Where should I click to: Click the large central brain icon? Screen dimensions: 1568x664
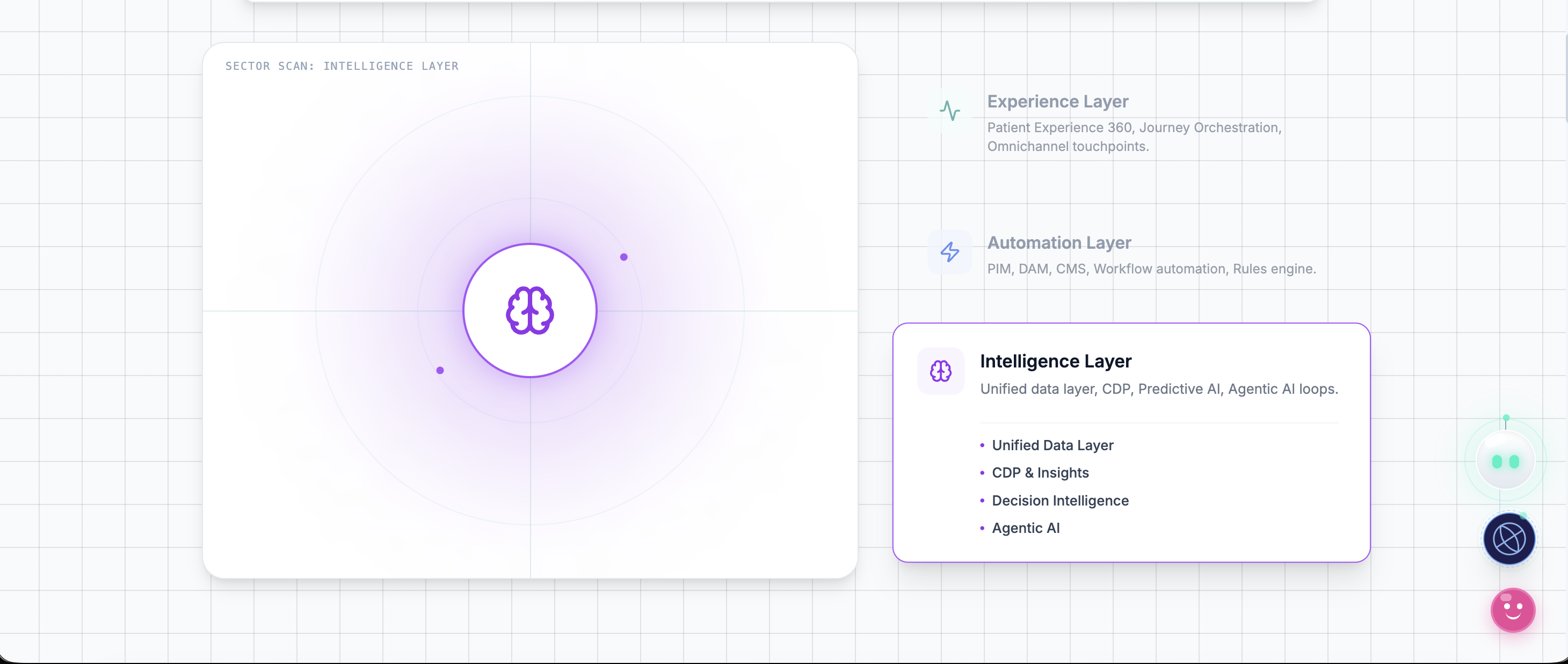[529, 311]
